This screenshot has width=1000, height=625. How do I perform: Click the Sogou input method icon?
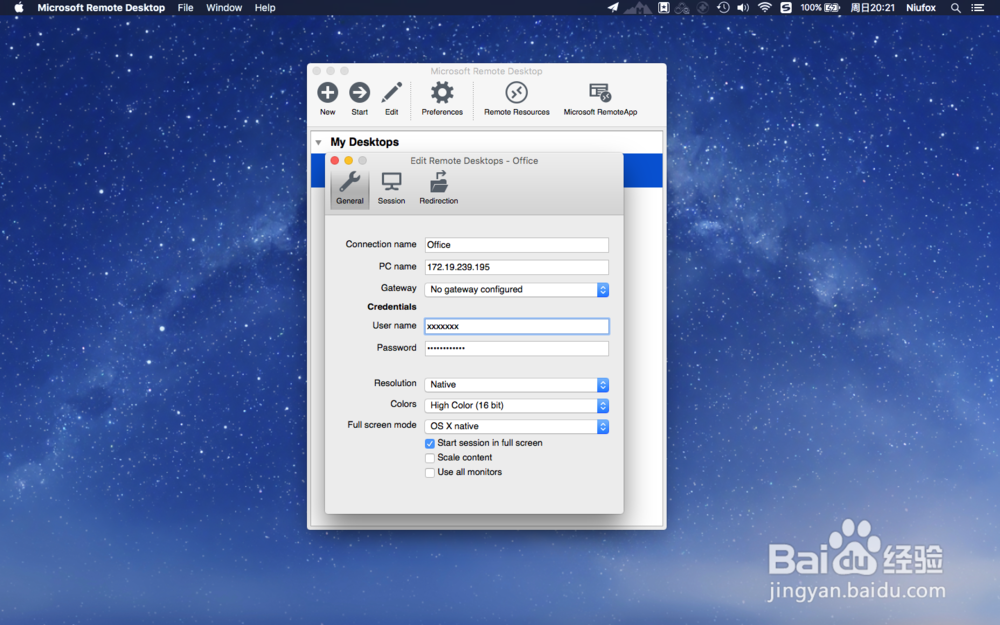tap(786, 8)
